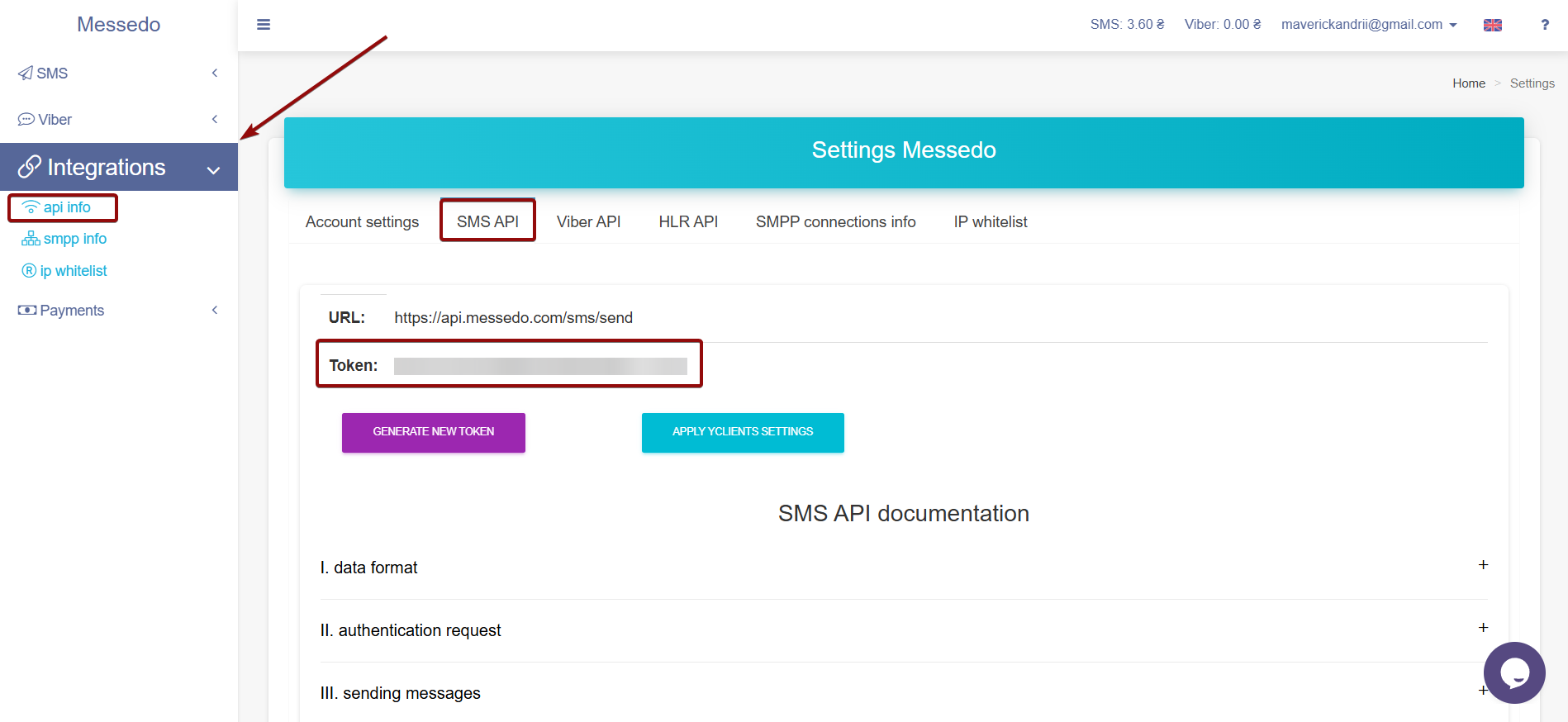Switch to IP whitelist tab
Screen dimensions: 1568x722
coord(991,221)
